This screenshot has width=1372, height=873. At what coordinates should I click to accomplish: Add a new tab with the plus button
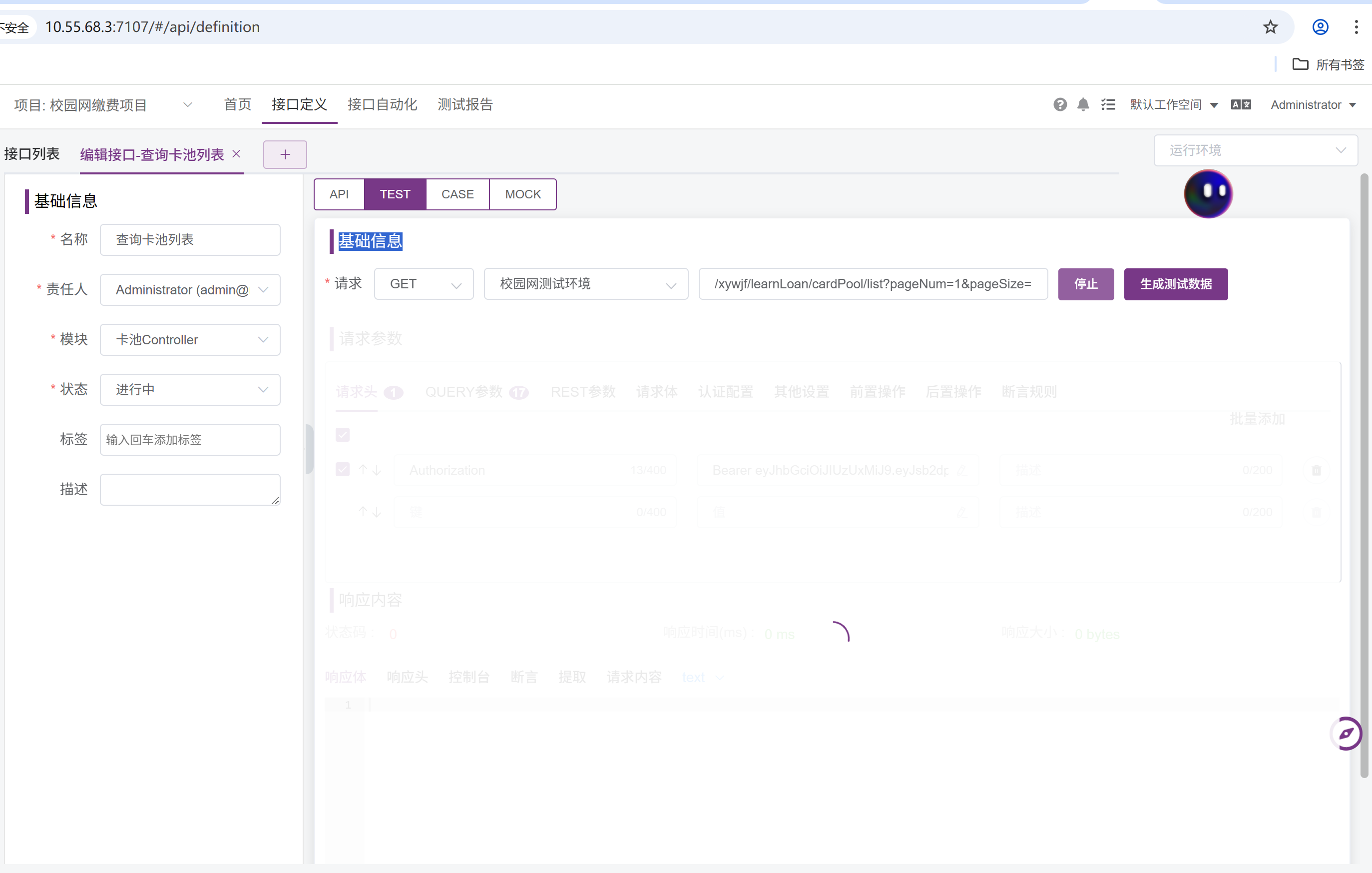[x=285, y=154]
